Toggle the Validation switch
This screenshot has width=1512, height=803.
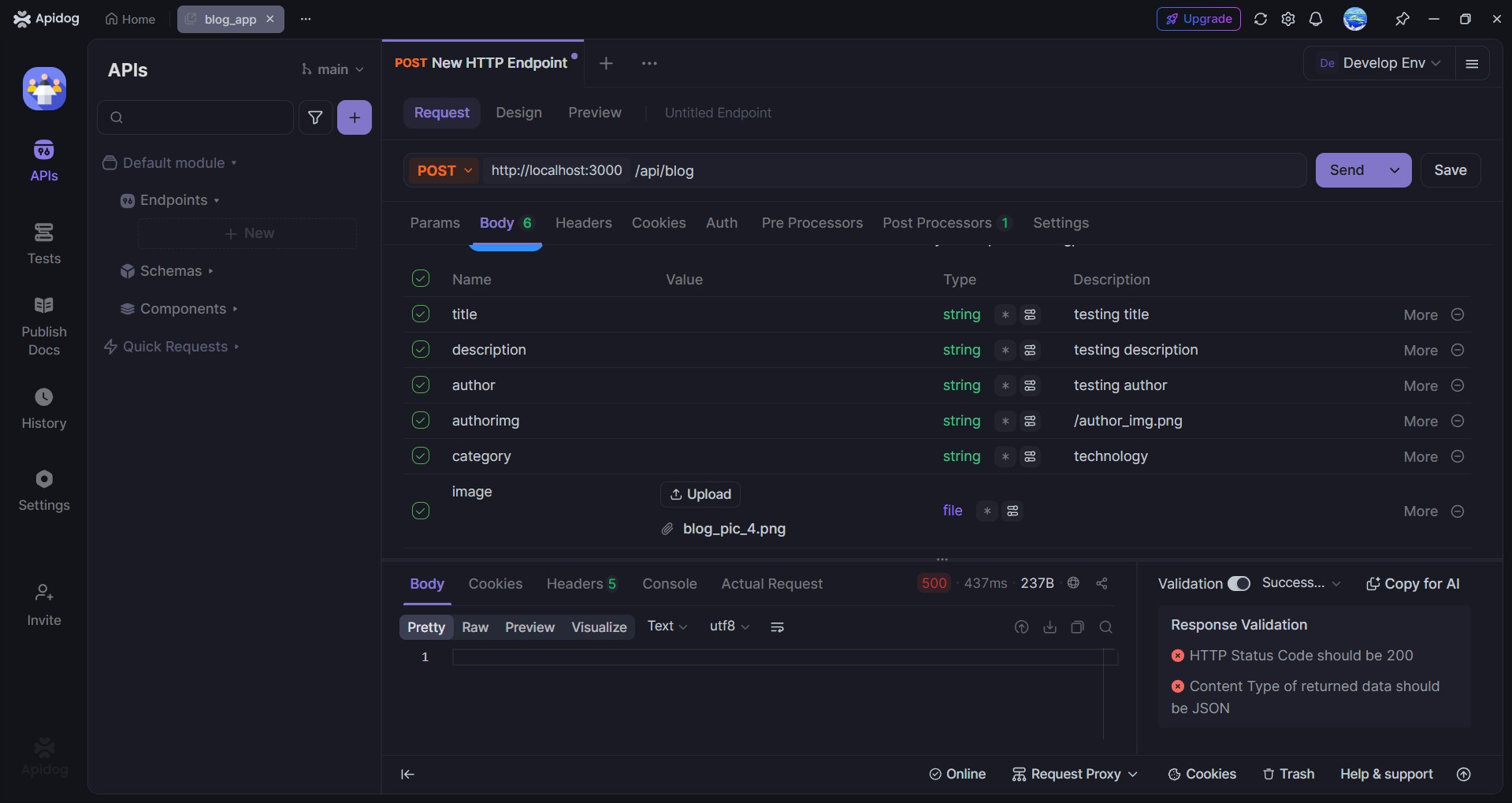pyautogui.click(x=1239, y=583)
